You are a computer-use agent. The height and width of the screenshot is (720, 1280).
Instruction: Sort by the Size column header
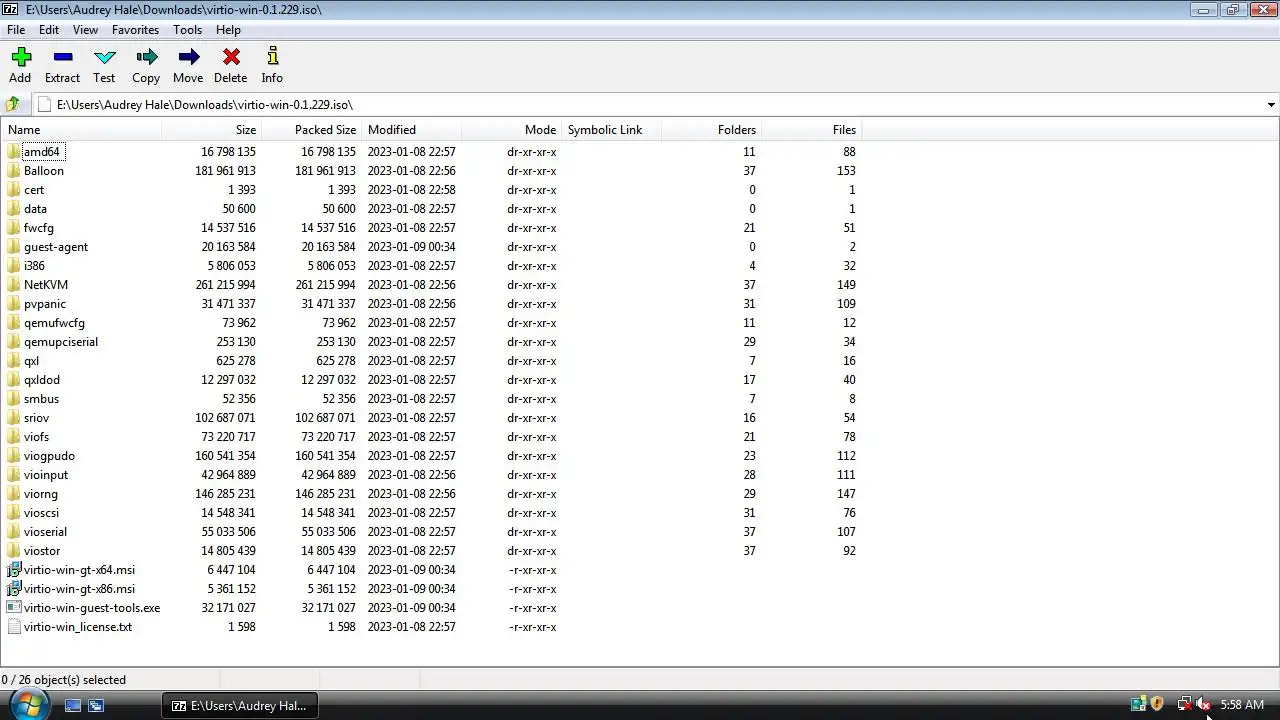point(211,130)
